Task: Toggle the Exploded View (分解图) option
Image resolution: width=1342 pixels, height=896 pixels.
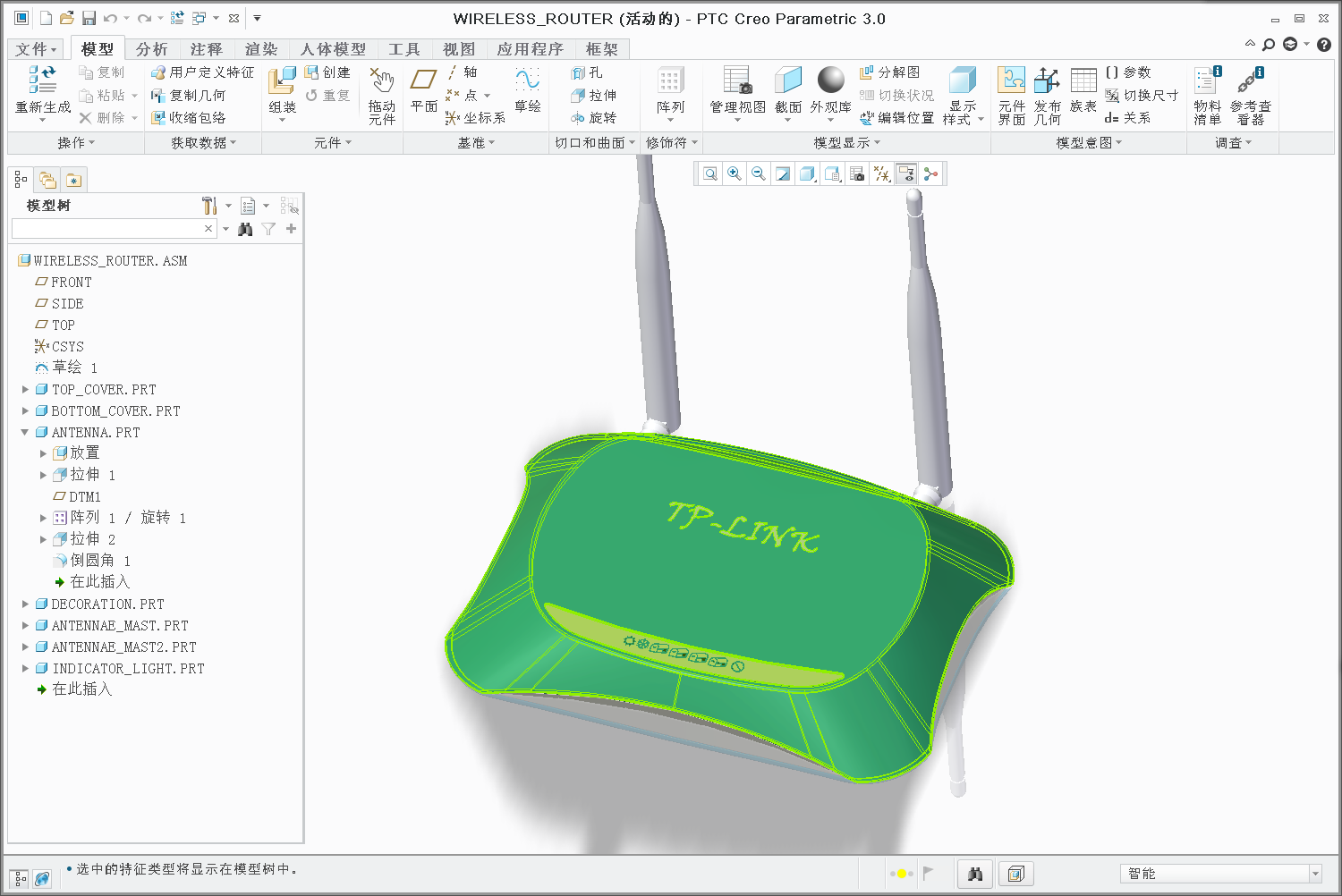Action: 889,72
